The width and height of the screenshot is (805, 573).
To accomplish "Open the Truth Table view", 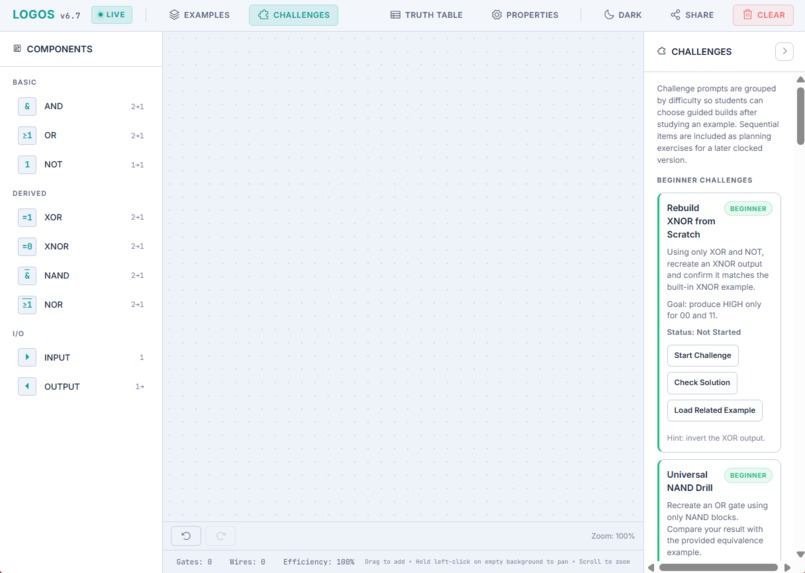I will (x=426, y=15).
